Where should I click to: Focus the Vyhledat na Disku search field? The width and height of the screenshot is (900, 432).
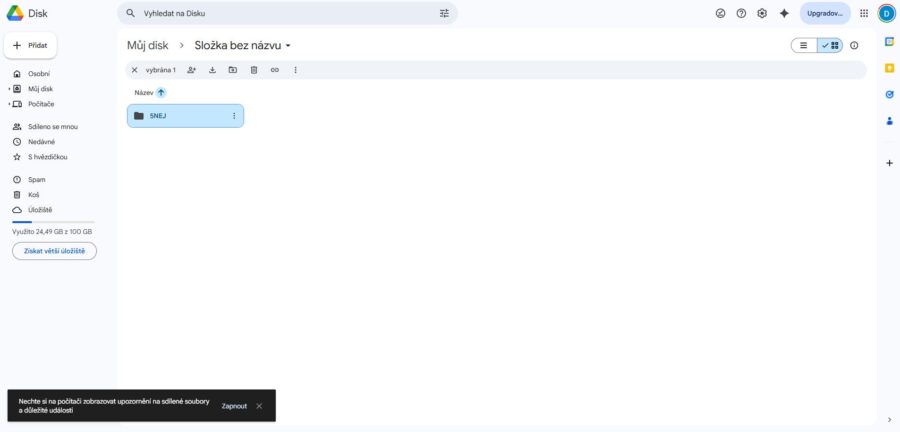287,13
